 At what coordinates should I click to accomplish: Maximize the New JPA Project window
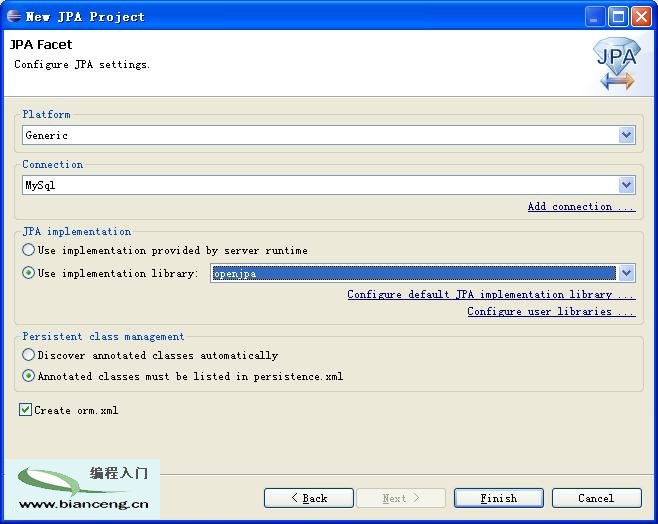618,17
